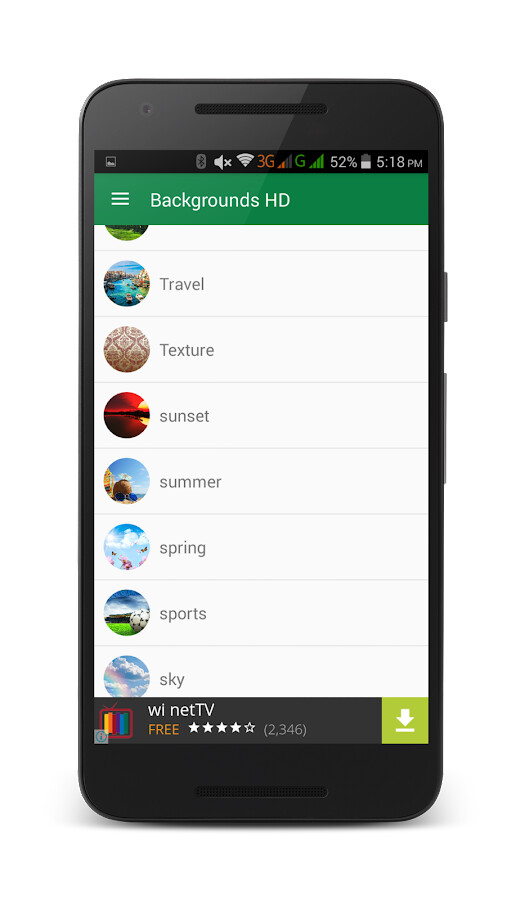Open the Texture pattern thumbnail
Image resolution: width=525 pixels, height=900 pixels.
pos(127,350)
